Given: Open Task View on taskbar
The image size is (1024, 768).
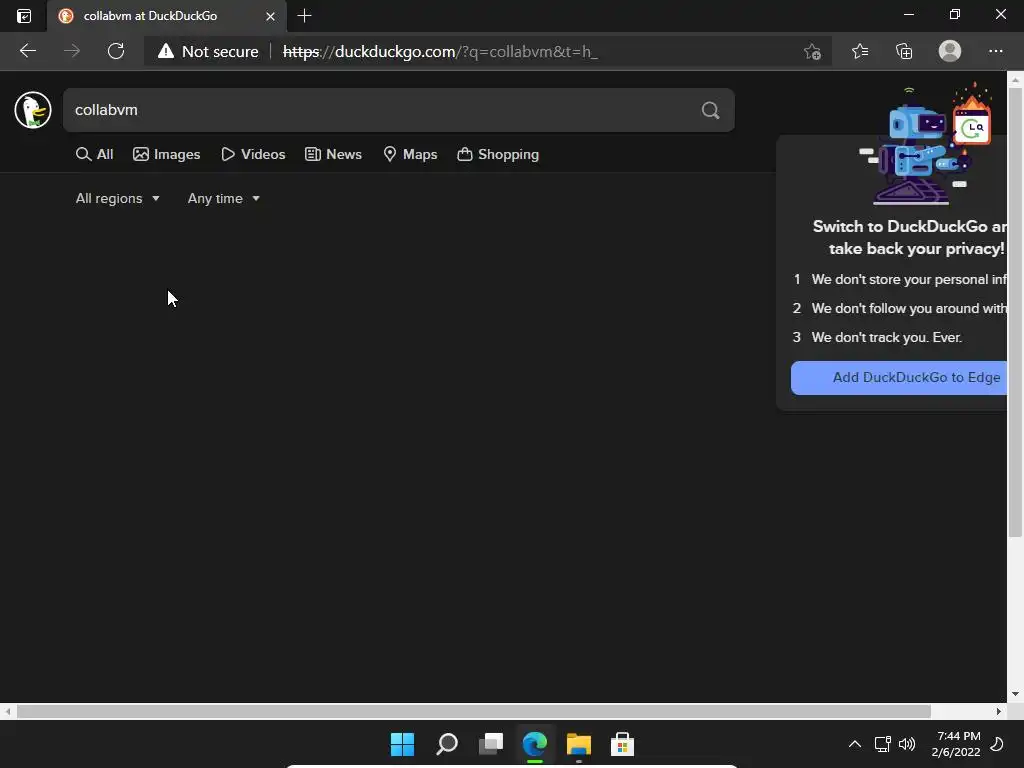Looking at the screenshot, I should (490, 744).
